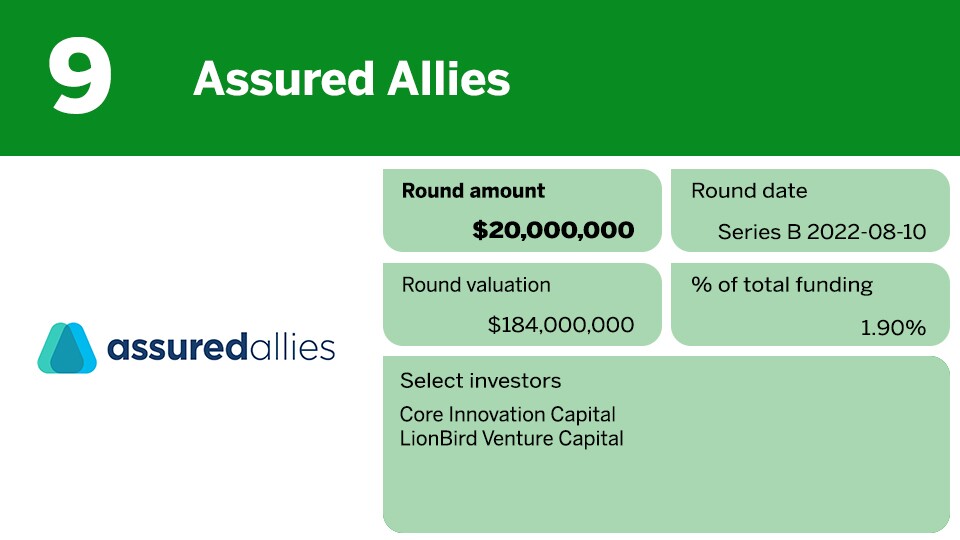The width and height of the screenshot is (960, 540).
Task: Click the '% of total funding' label
Action: (782, 285)
